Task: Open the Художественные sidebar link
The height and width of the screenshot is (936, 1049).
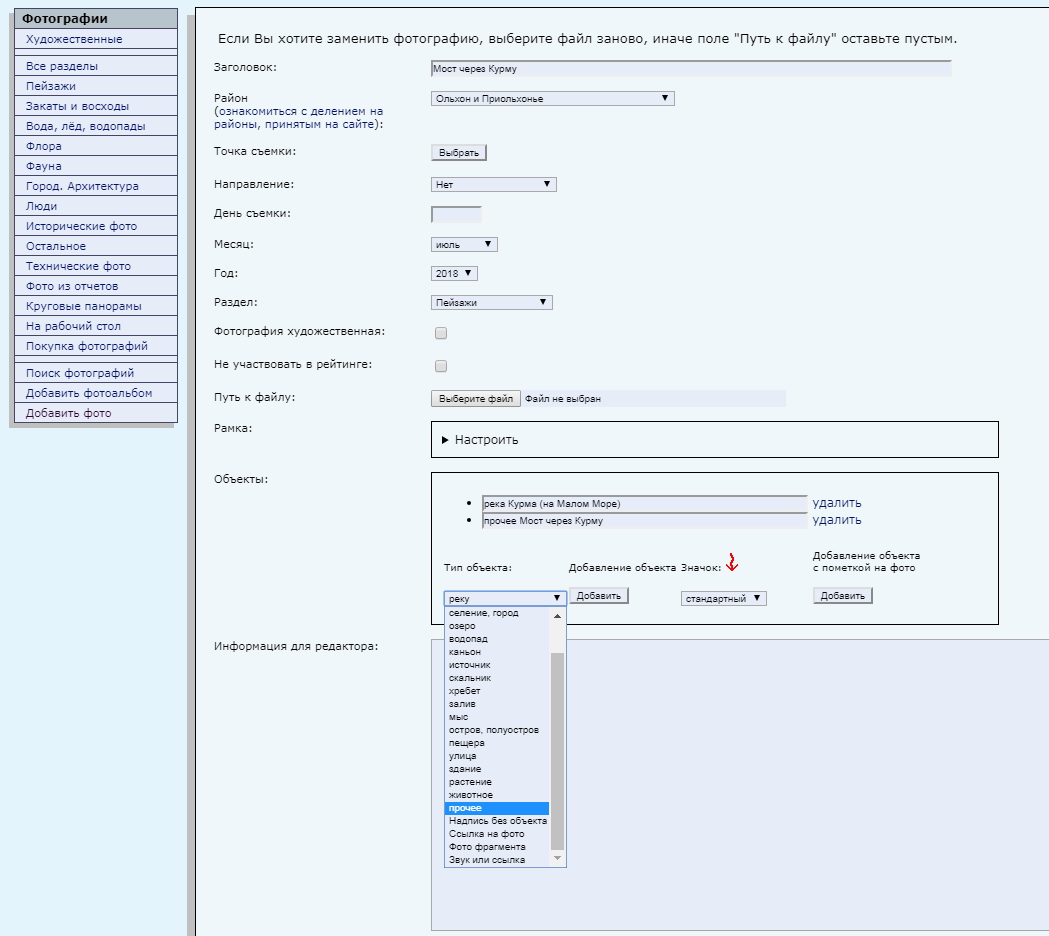Action: (96, 39)
